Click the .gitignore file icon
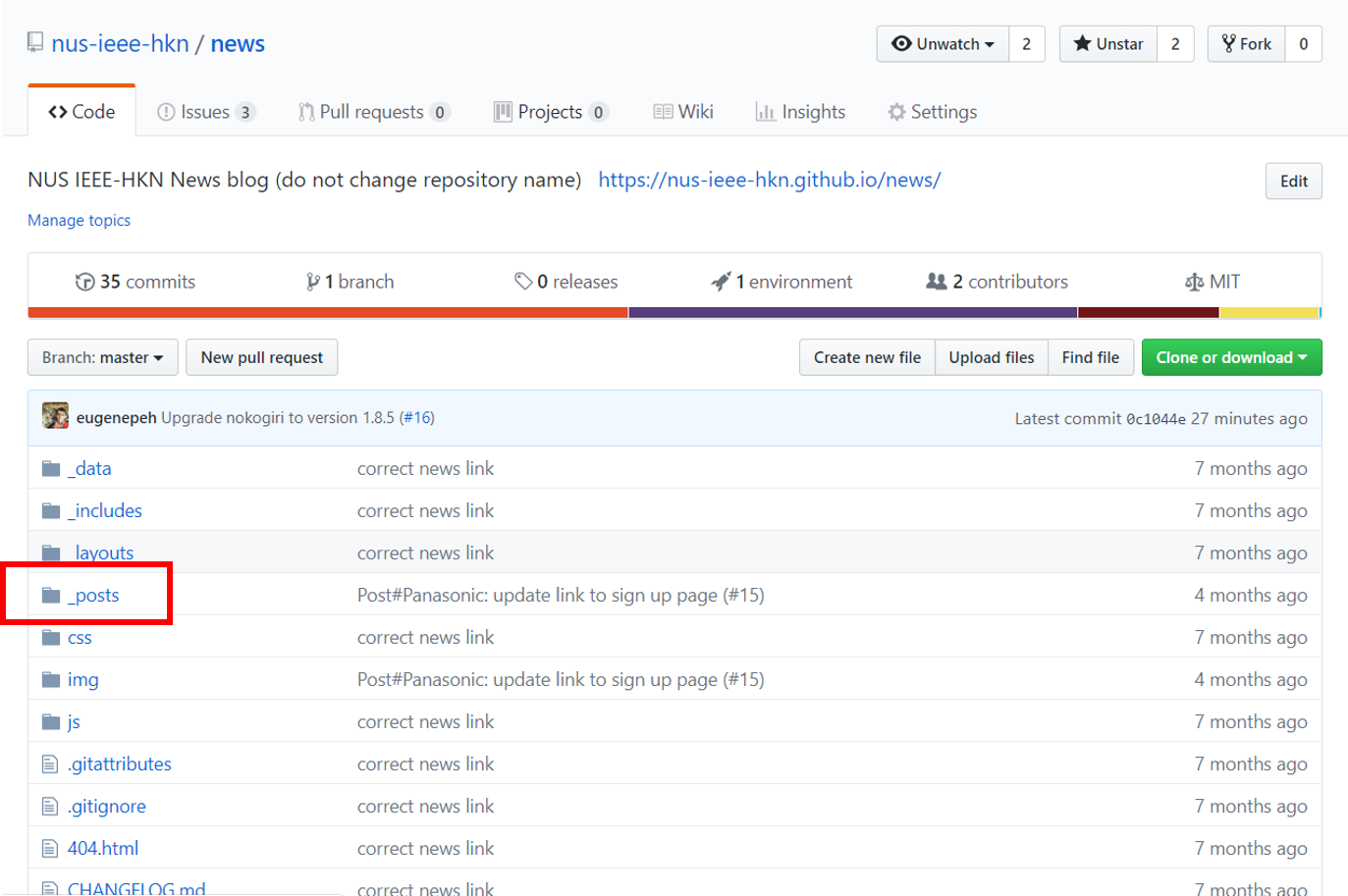This screenshot has width=1348, height=896. tap(50, 806)
